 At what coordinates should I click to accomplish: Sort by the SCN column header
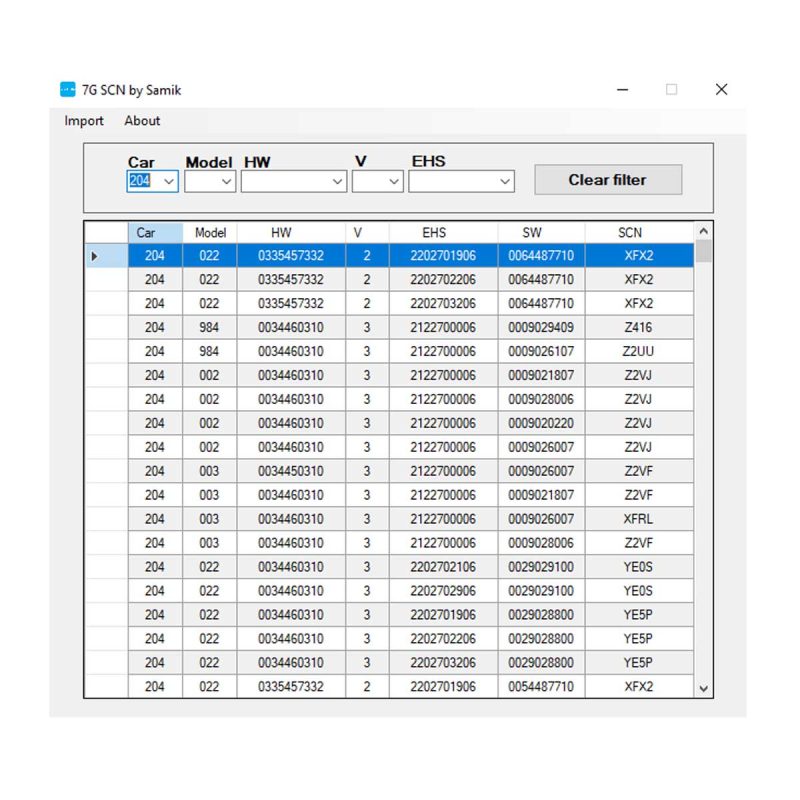[x=630, y=232]
